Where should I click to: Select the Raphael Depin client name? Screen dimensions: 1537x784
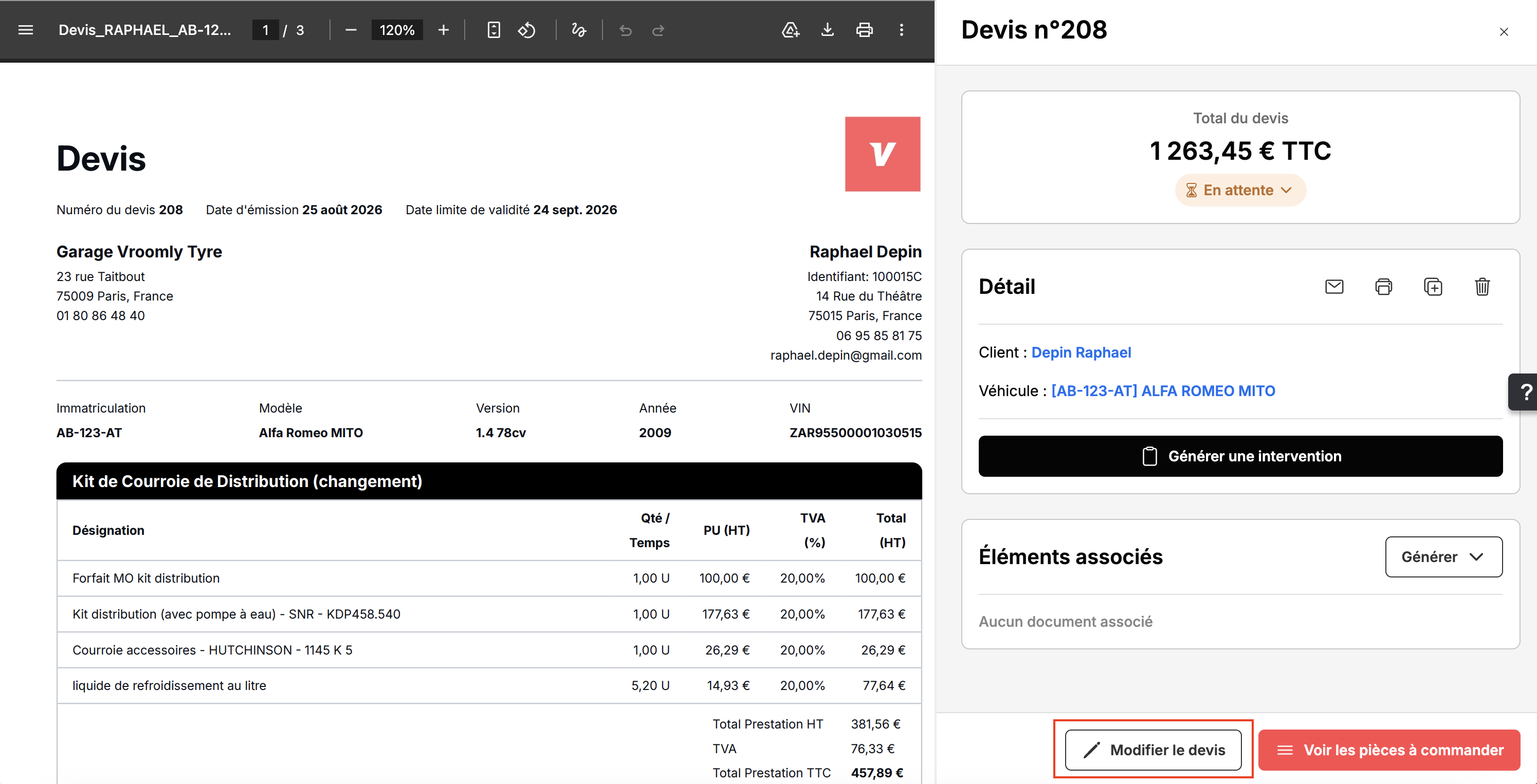pos(866,252)
